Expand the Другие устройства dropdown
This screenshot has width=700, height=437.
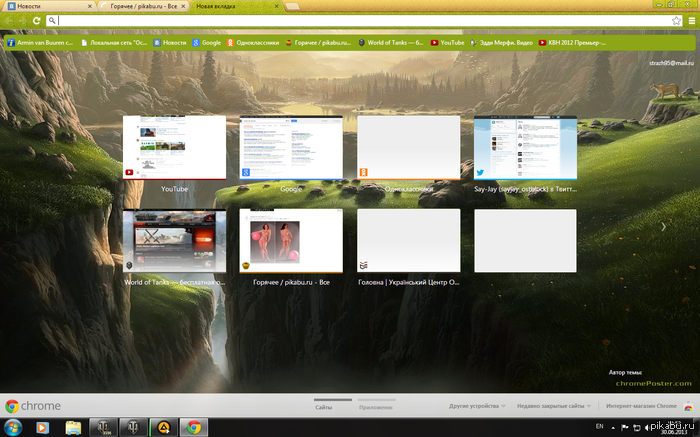pos(477,406)
